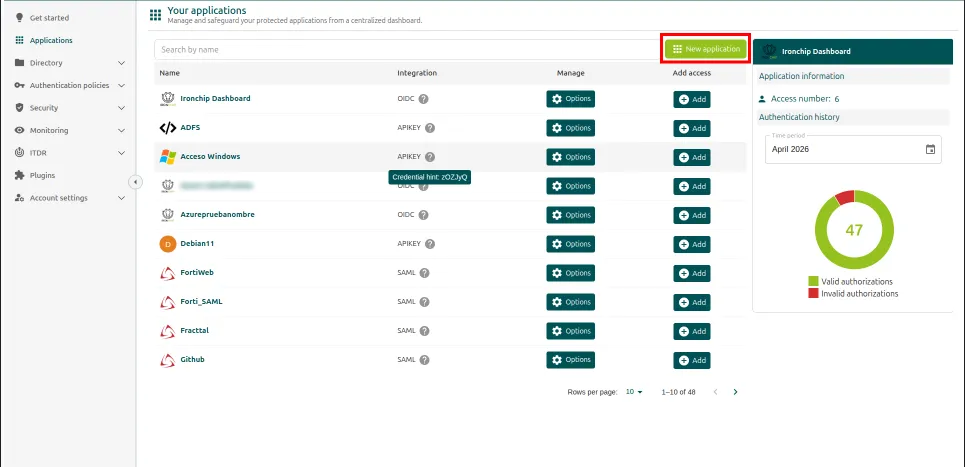Click the 1–10 of 48 pagination text
965x467 pixels.
click(678, 392)
